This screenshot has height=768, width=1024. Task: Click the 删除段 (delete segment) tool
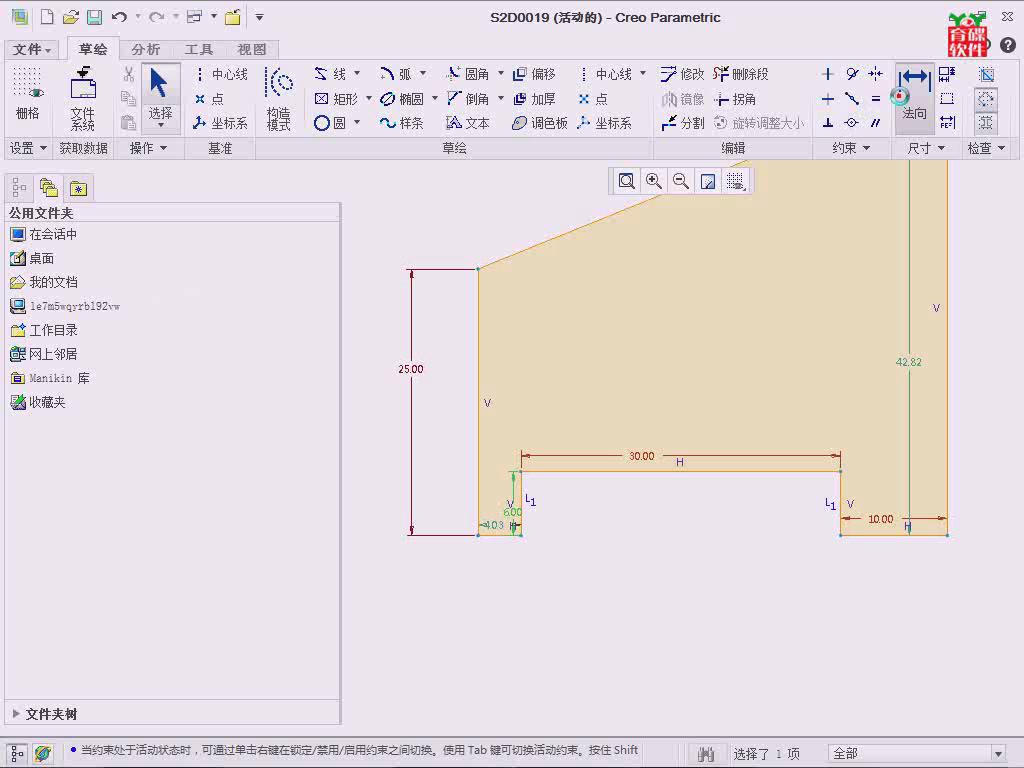coord(741,74)
